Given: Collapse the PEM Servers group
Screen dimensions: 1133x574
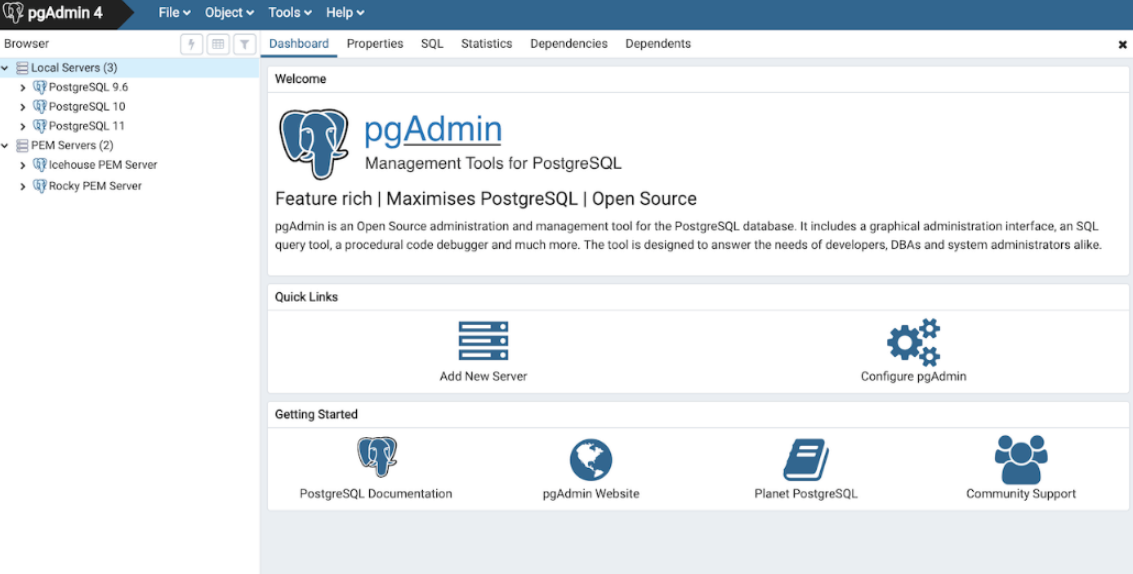Looking at the screenshot, I should tap(5, 145).
